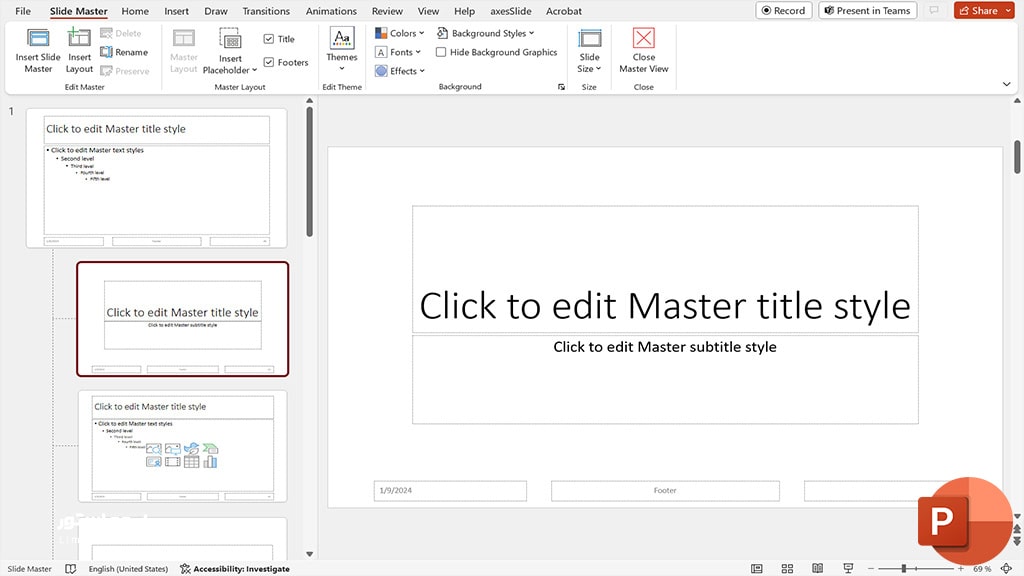Select the Title Slide layout thumbnail
1024x576 pixels.
pos(182,319)
